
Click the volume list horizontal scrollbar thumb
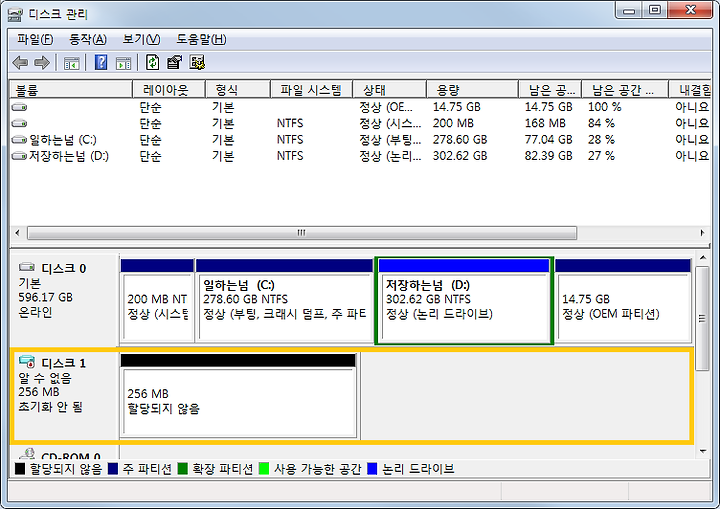click(302, 233)
